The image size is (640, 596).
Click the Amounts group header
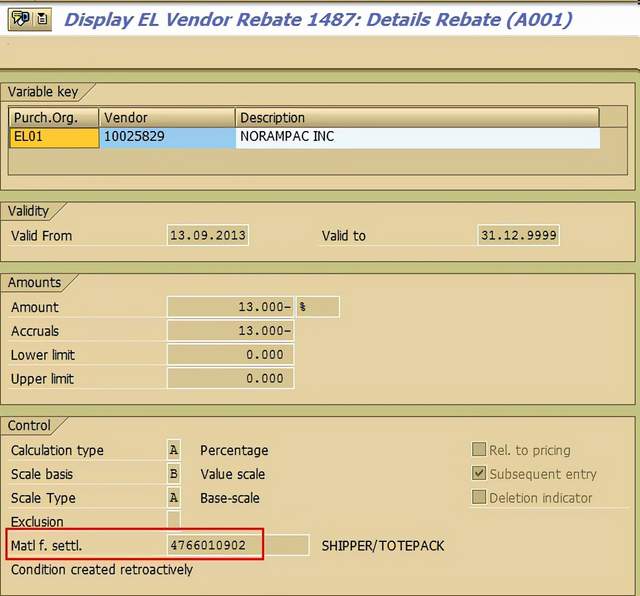click(x=34, y=282)
